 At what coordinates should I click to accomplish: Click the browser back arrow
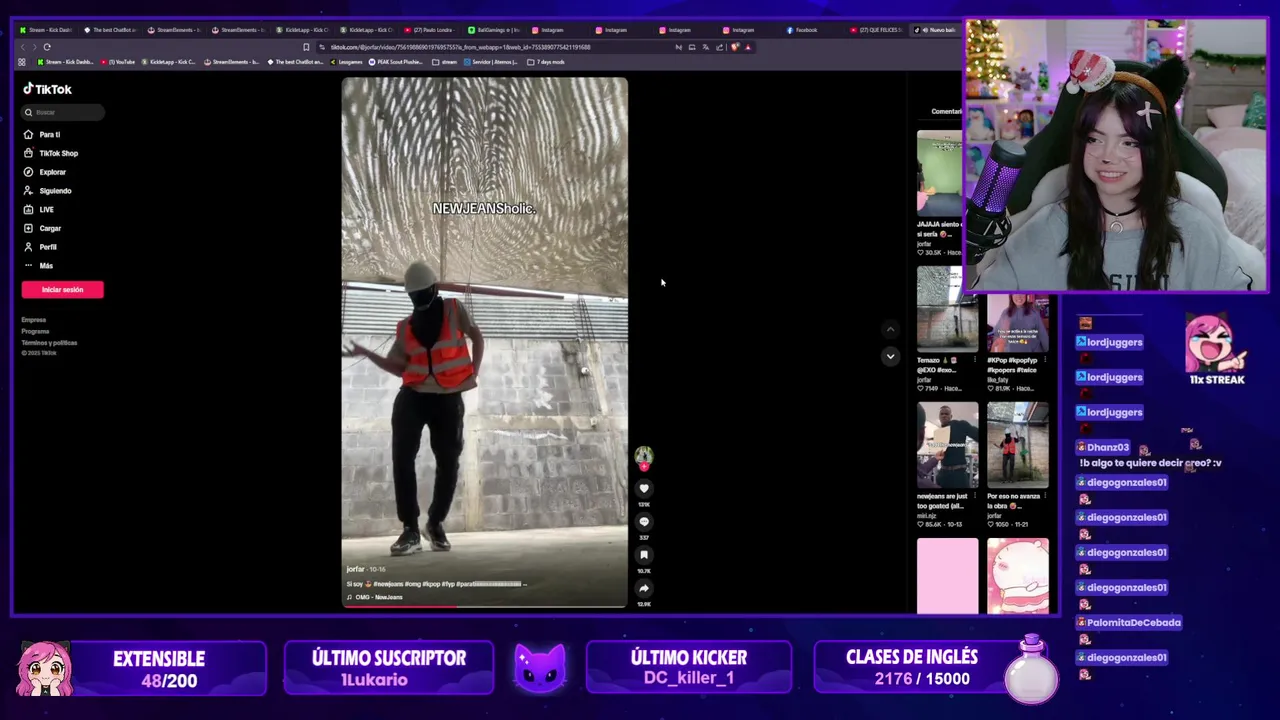[x=23, y=47]
